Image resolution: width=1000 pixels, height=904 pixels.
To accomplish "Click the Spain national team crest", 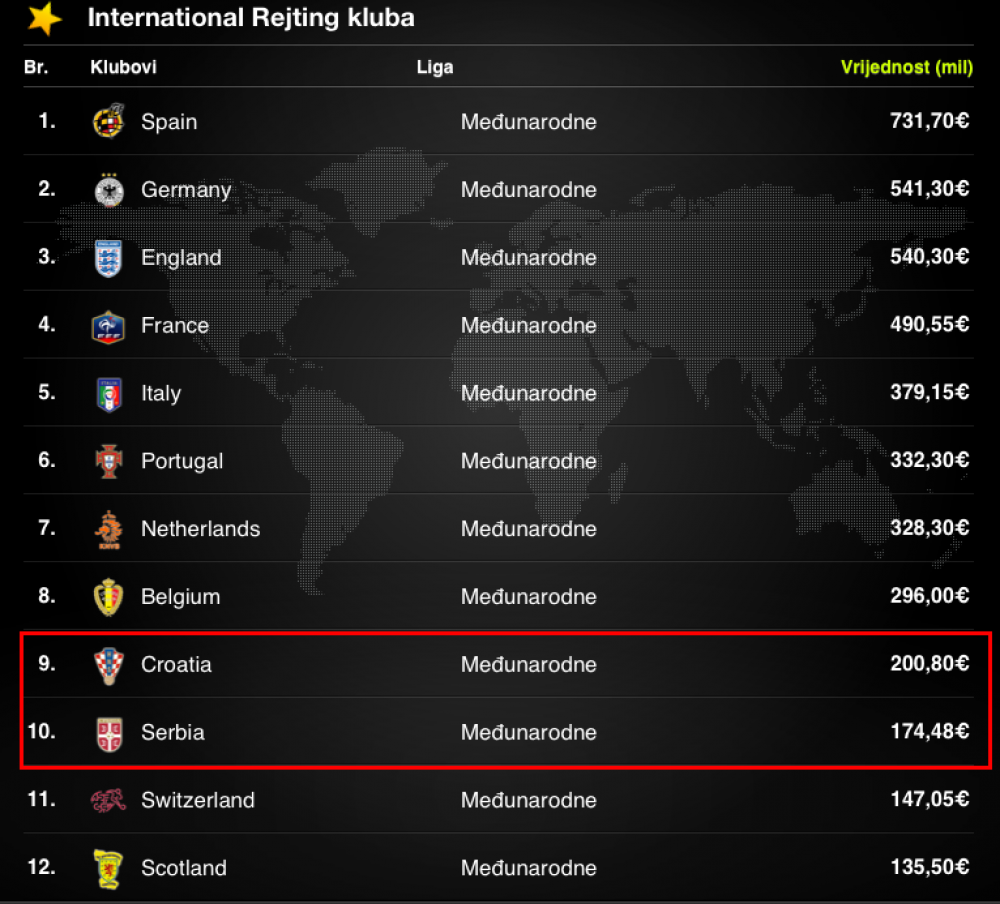I will (108, 121).
